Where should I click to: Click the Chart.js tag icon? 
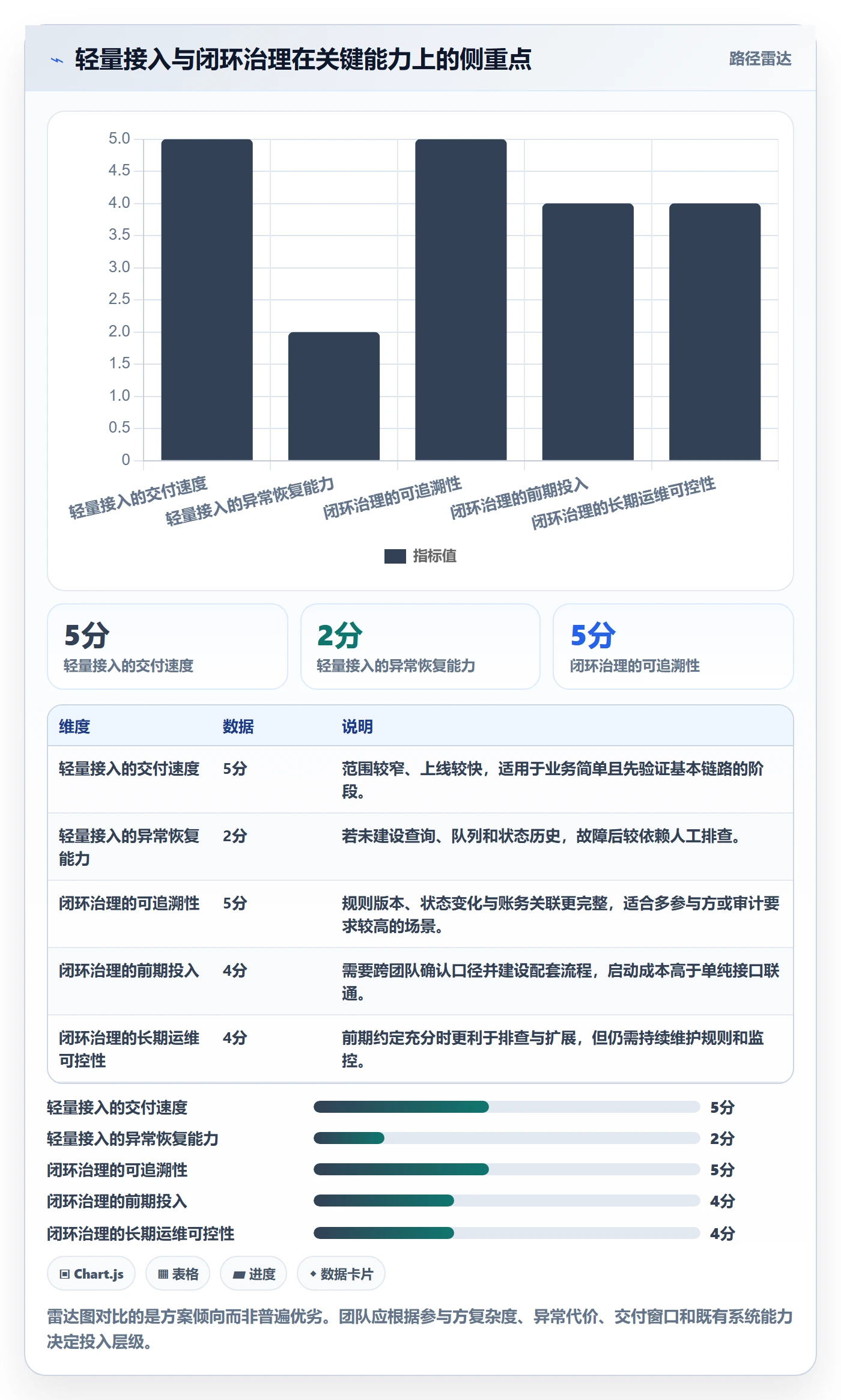pyautogui.click(x=65, y=1274)
